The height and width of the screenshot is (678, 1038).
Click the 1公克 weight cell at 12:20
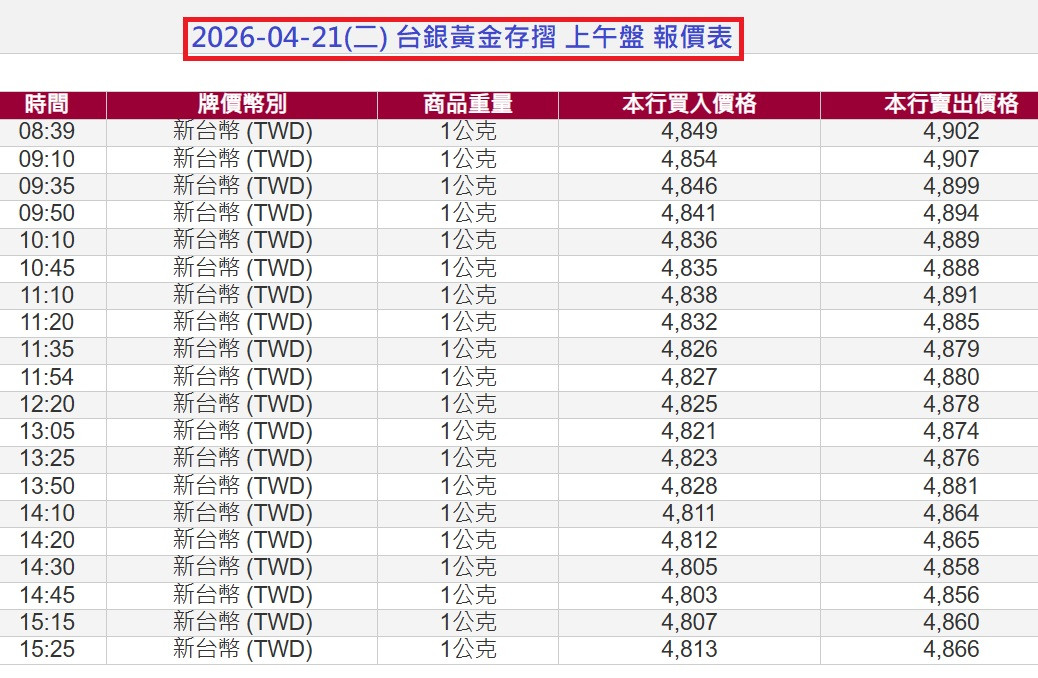[x=466, y=403]
